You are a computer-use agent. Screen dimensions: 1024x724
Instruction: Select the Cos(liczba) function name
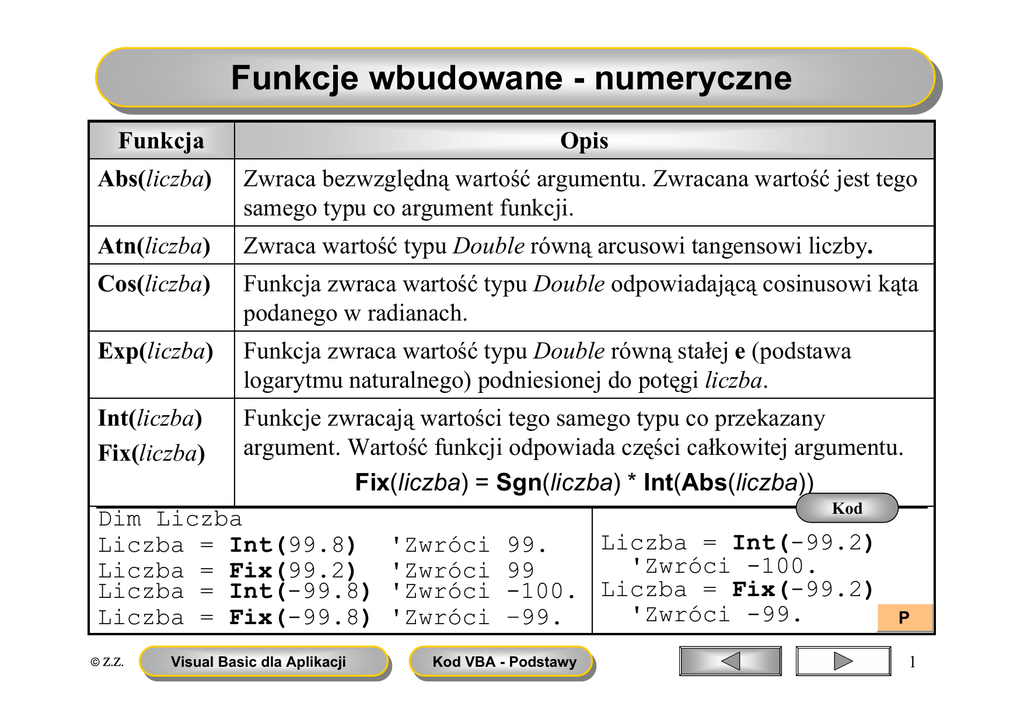pyautogui.click(x=154, y=284)
